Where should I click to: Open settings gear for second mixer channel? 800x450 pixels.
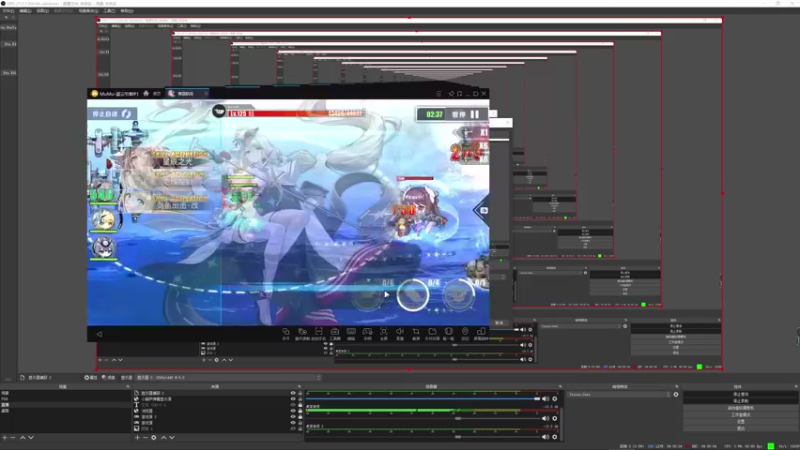(555, 418)
